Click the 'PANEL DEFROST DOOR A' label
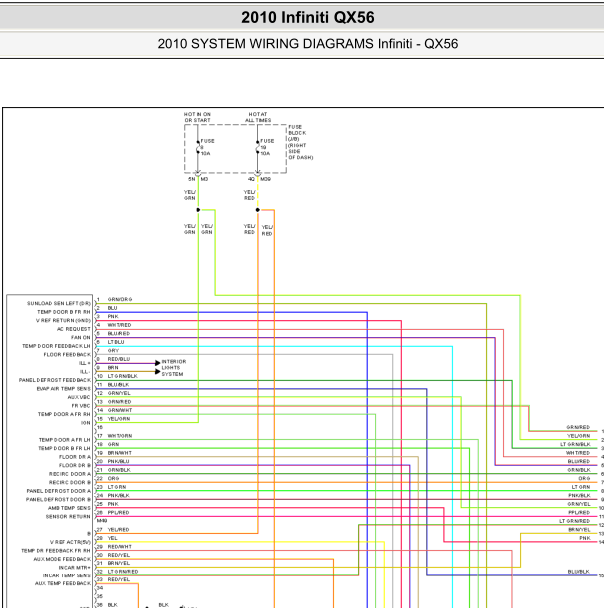Image resolution: width=604 pixels, height=608 pixels. click(x=59, y=491)
